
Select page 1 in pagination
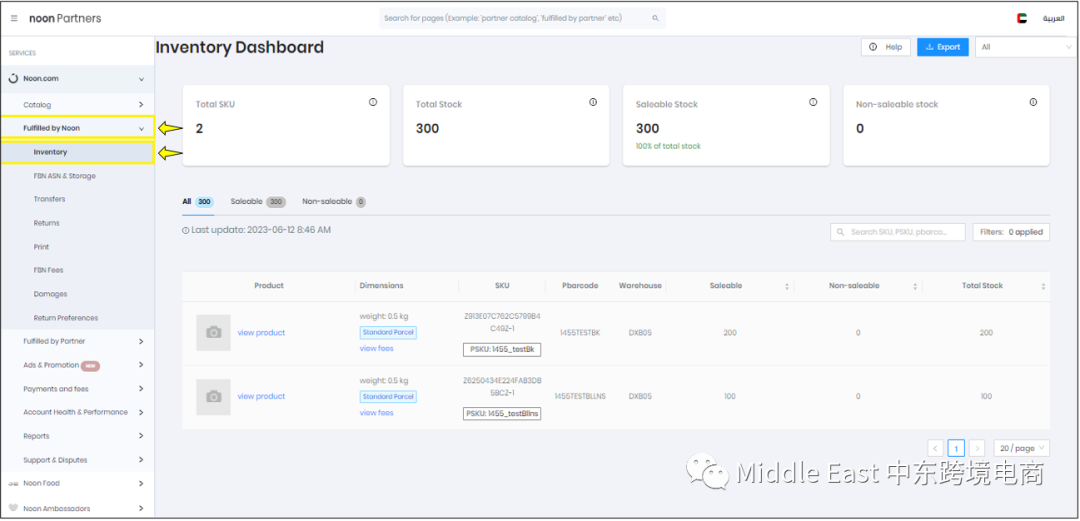pos(956,448)
